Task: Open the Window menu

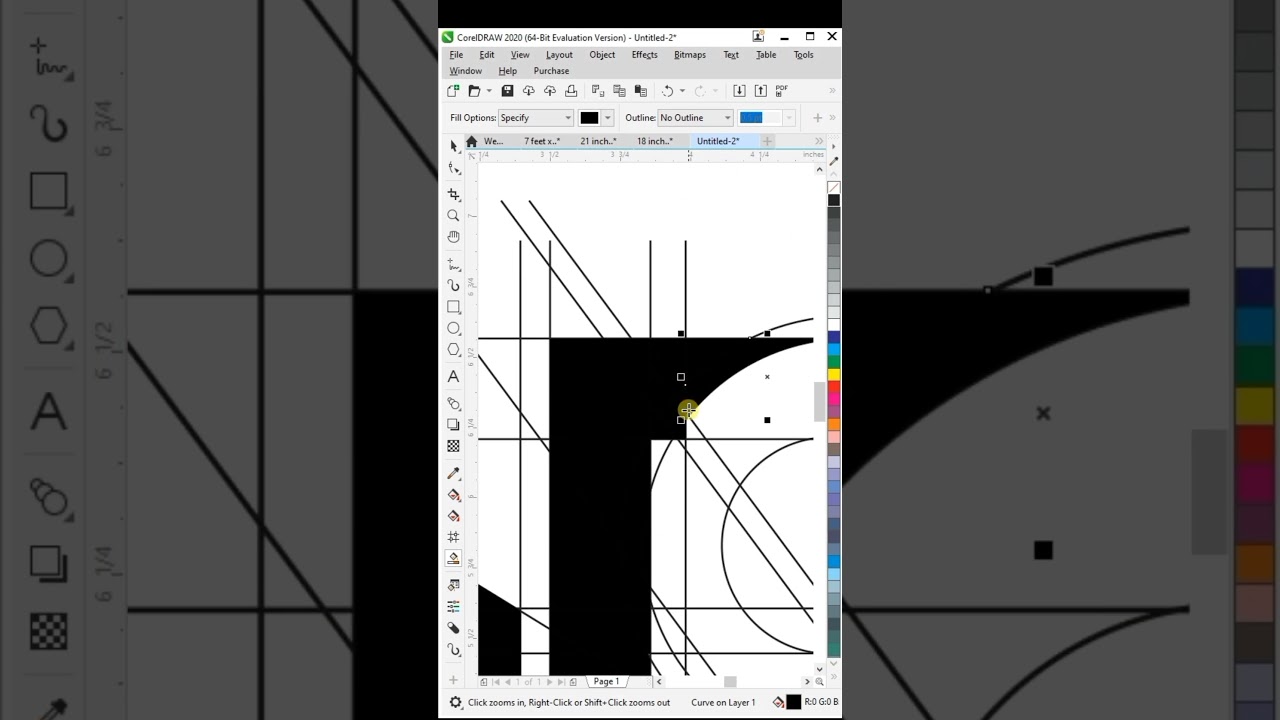Action: click(465, 71)
